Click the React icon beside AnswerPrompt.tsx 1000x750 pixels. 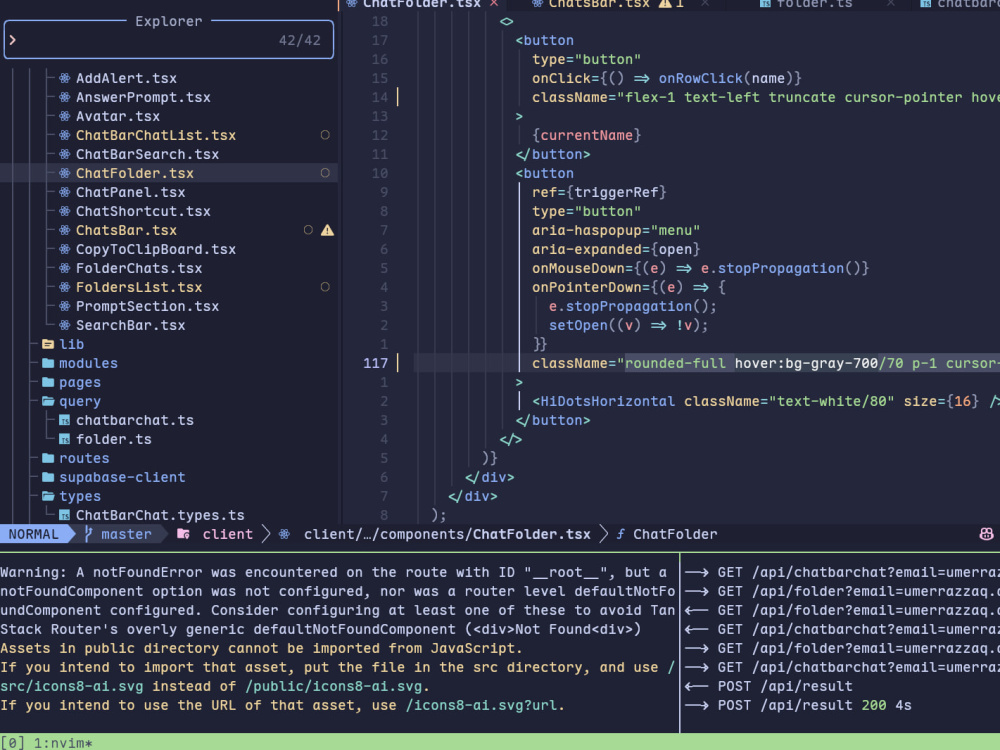64,98
